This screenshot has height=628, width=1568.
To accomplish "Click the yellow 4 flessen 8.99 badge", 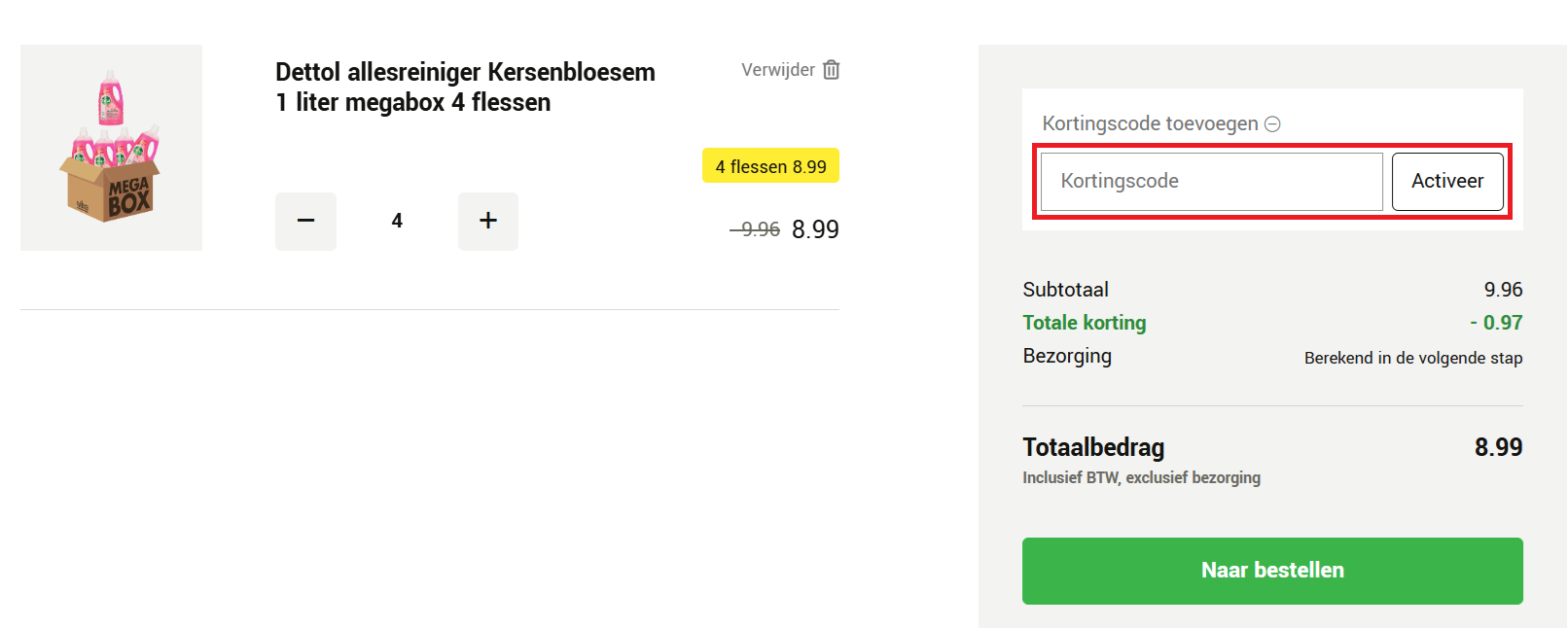I will click(x=770, y=165).
